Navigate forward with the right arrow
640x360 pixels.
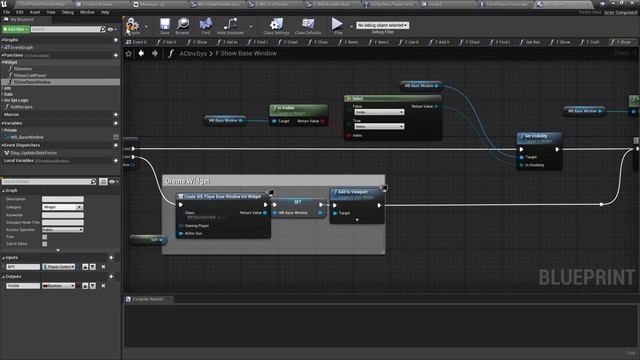[x=155, y=53]
